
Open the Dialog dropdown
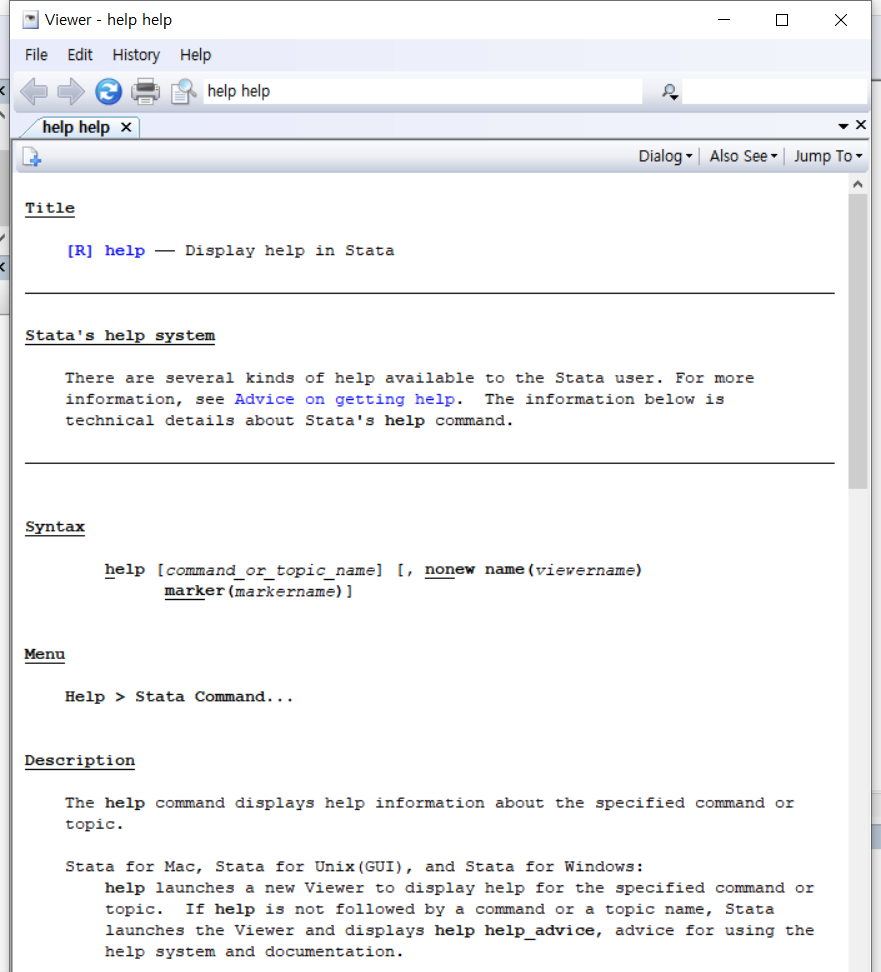(x=665, y=156)
